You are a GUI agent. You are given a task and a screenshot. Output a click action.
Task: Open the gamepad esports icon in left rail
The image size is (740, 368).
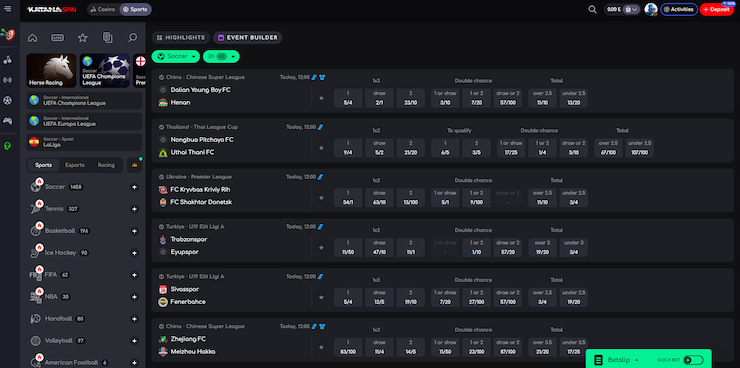8,121
